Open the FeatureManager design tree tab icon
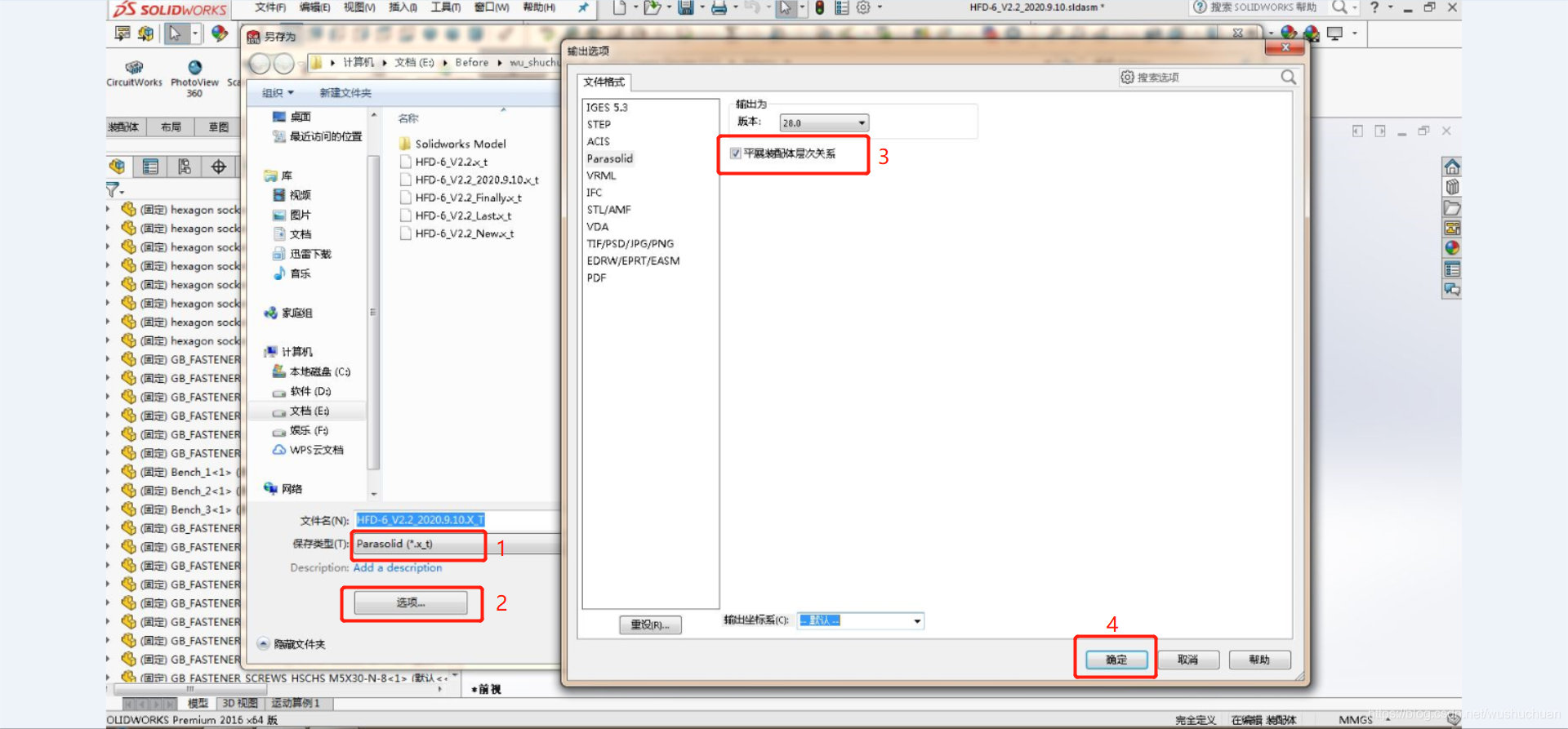This screenshot has height=729, width=1568. tap(118, 167)
